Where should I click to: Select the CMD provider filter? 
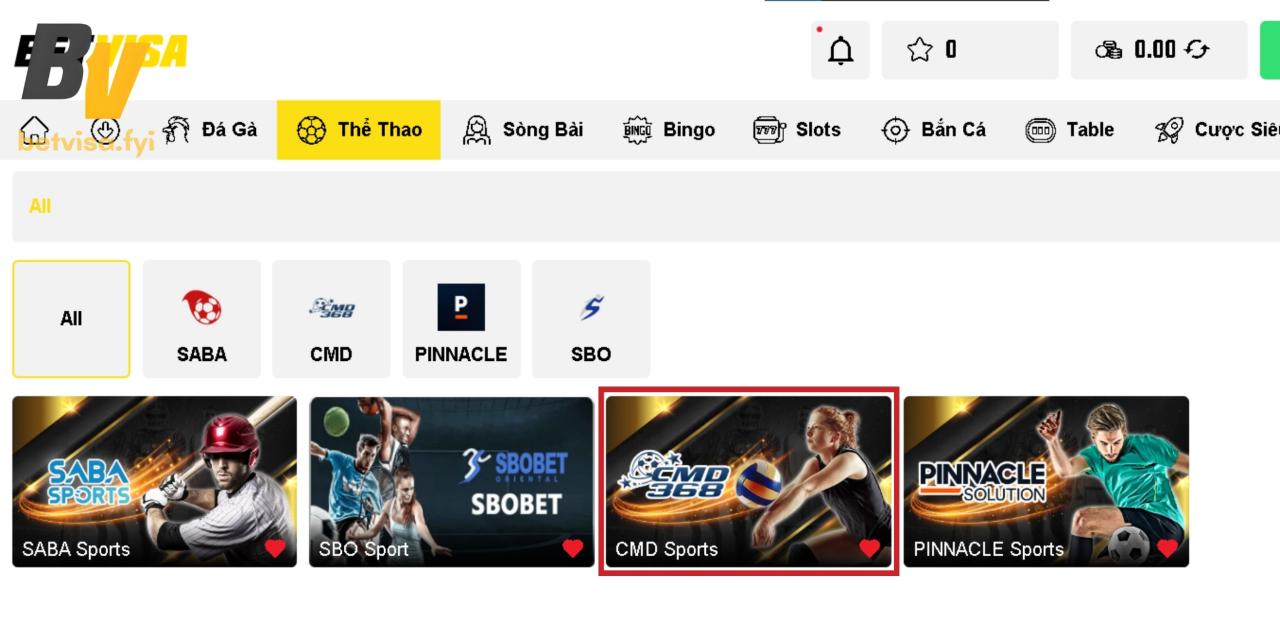coord(331,319)
